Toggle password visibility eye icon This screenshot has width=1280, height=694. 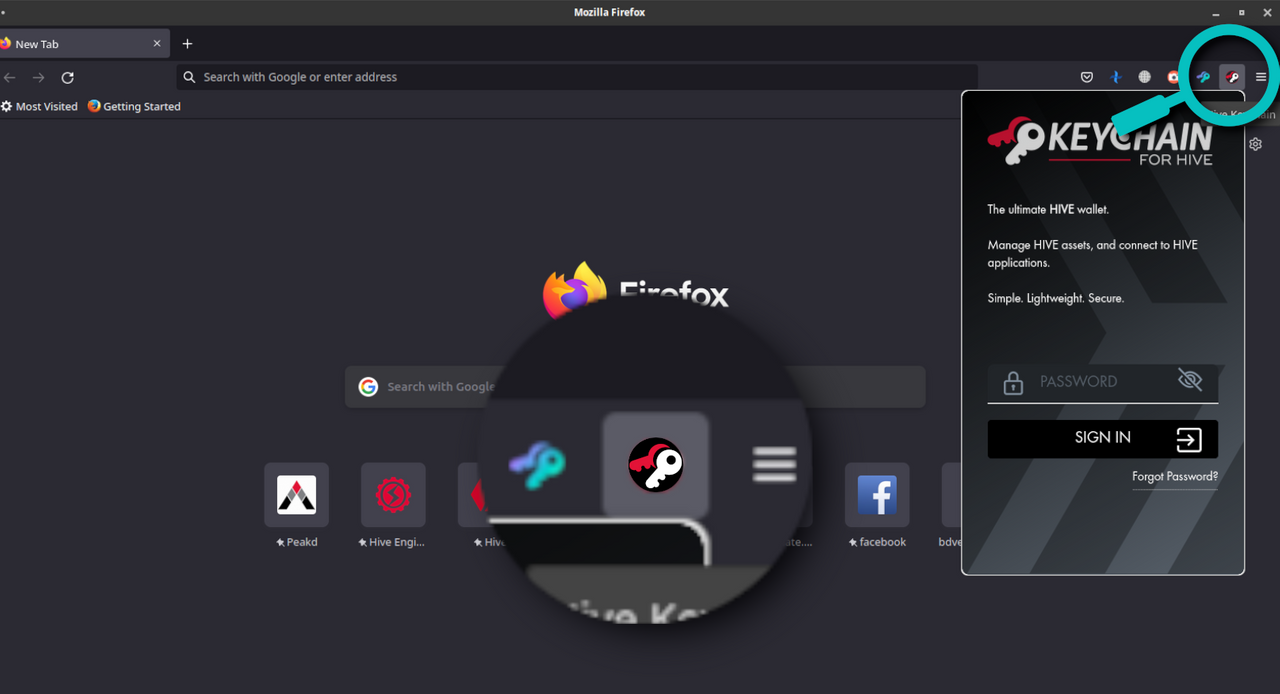pos(1189,380)
